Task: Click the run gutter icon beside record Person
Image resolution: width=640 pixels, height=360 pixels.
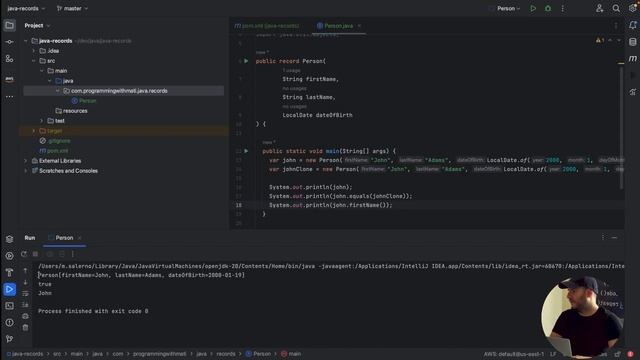Action: coord(246,61)
